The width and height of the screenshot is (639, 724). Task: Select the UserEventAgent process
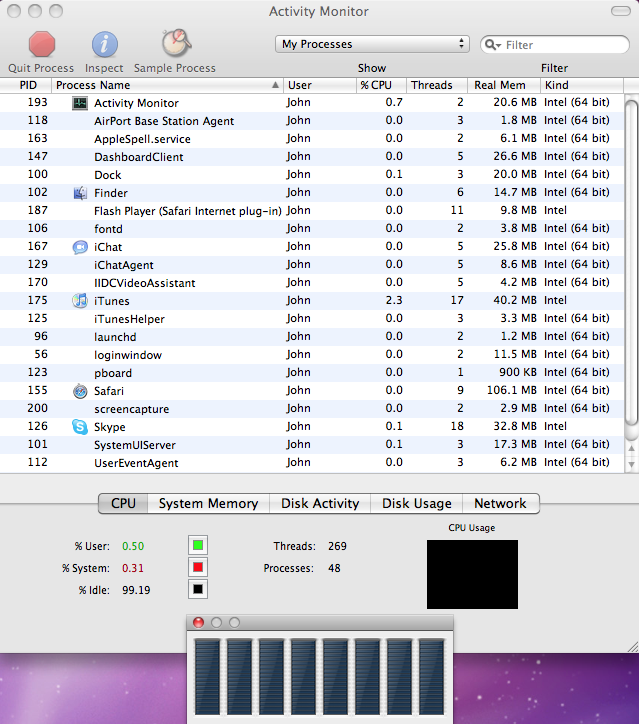(312, 463)
